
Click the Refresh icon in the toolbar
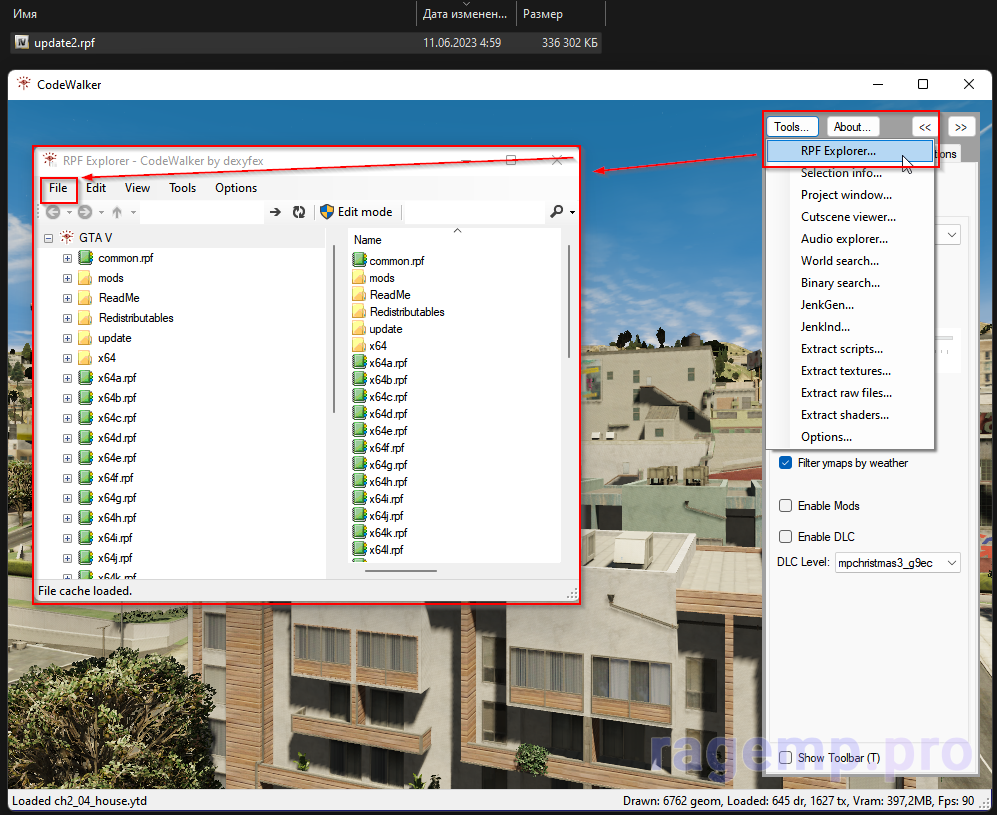click(298, 212)
